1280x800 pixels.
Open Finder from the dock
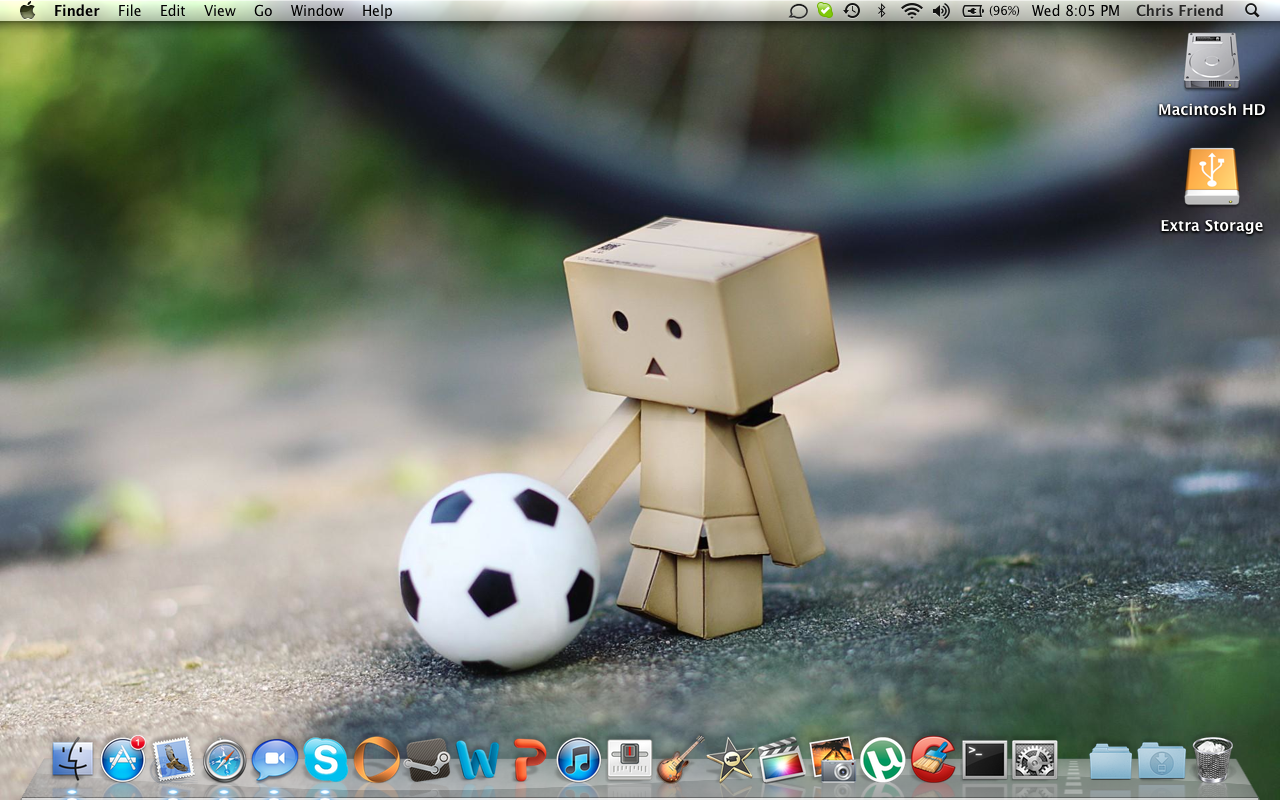coord(72,760)
